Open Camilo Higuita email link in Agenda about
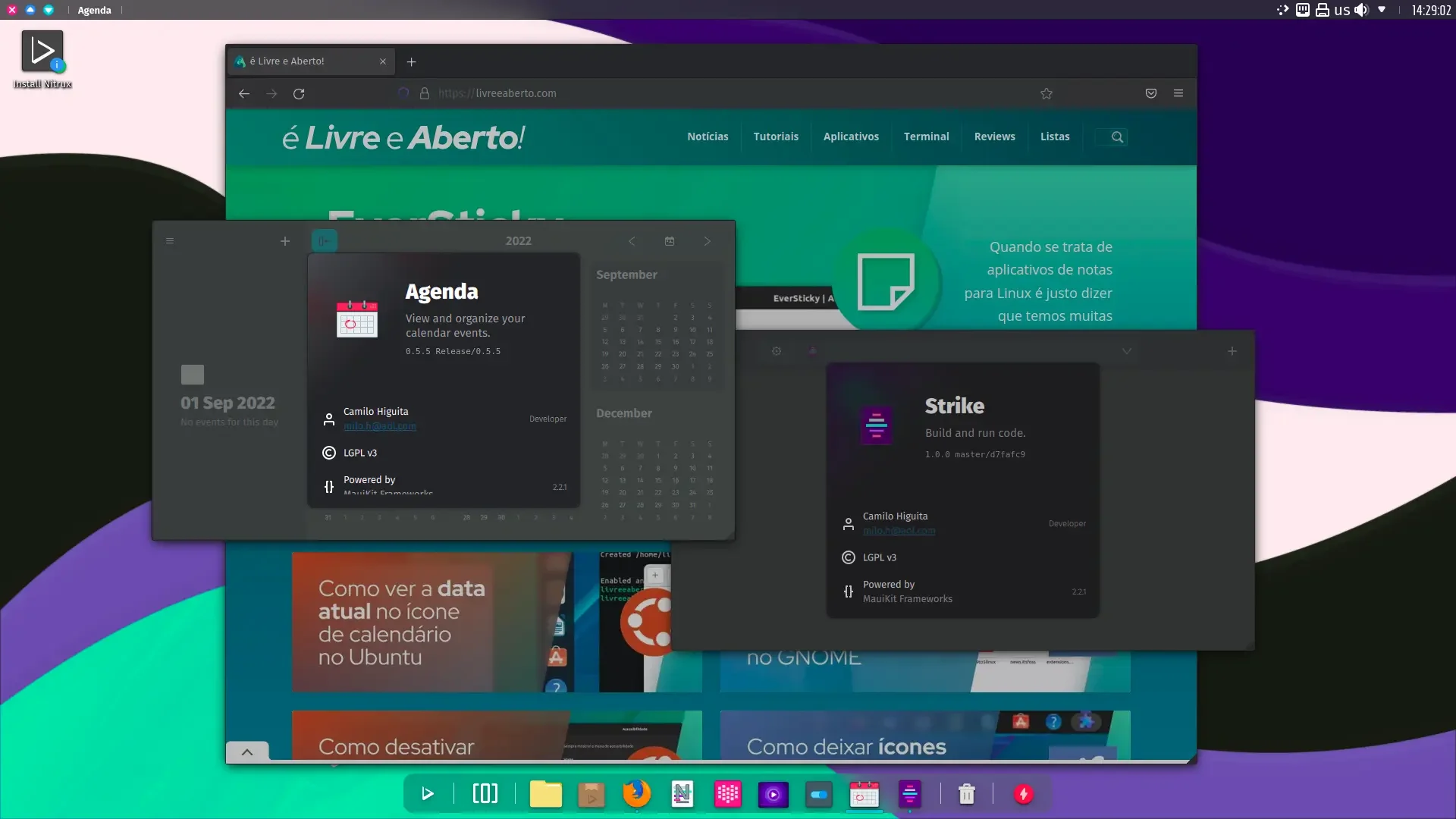Screen dimensions: 1456x819 [x=380, y=426]
